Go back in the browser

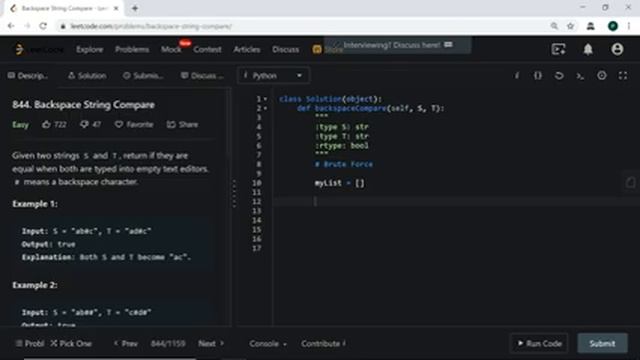[11, 26]
